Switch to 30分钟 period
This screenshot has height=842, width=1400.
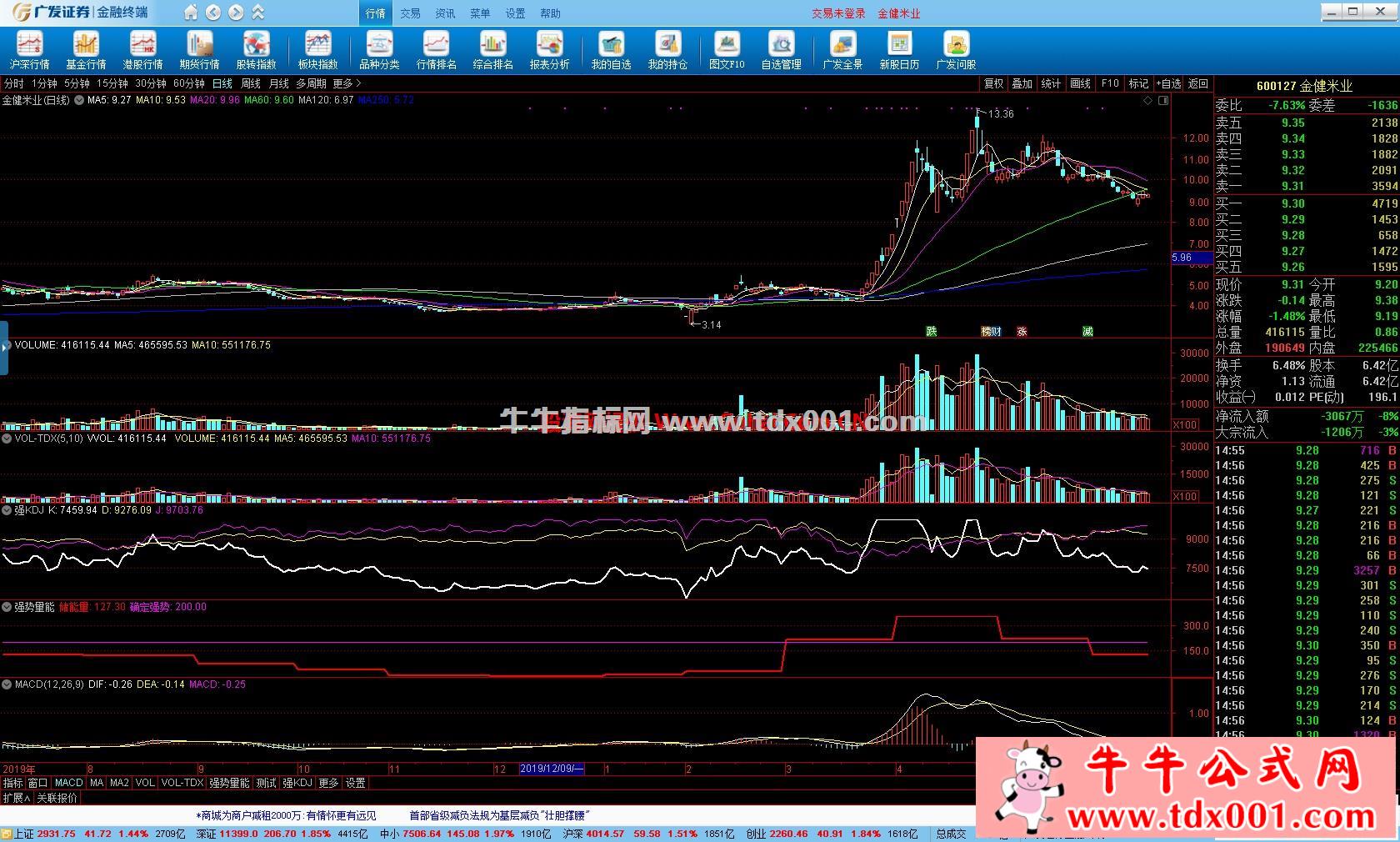(x=151, y=83)
